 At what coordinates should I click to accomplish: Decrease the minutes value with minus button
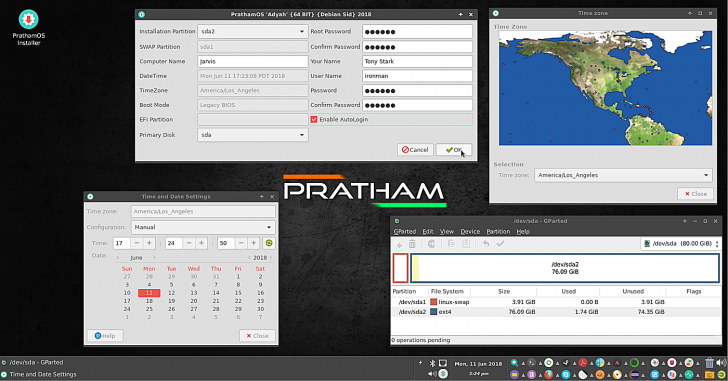189,243
